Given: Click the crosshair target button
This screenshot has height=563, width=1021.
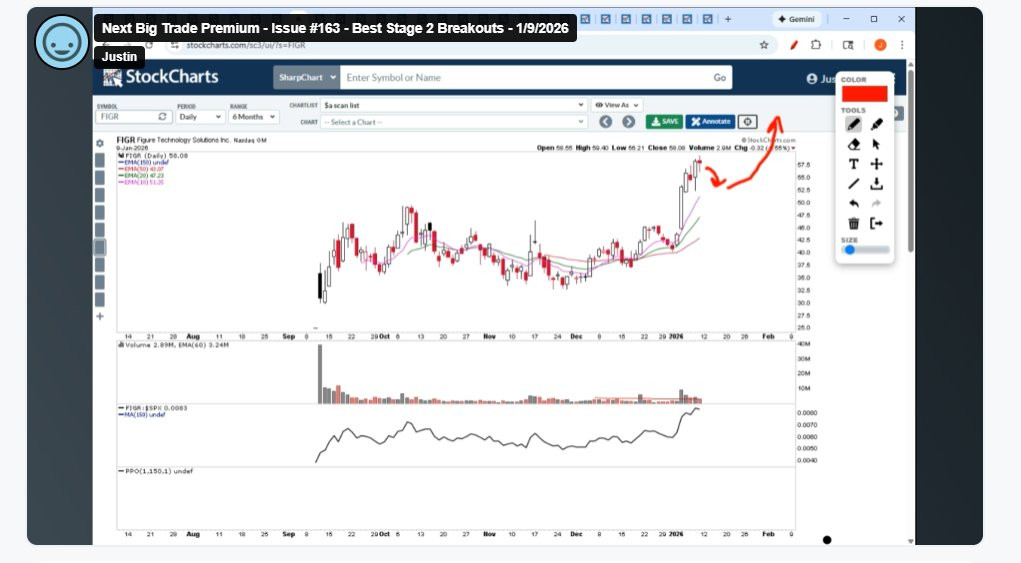Looking at the screenshot, I should pos(748,122).
